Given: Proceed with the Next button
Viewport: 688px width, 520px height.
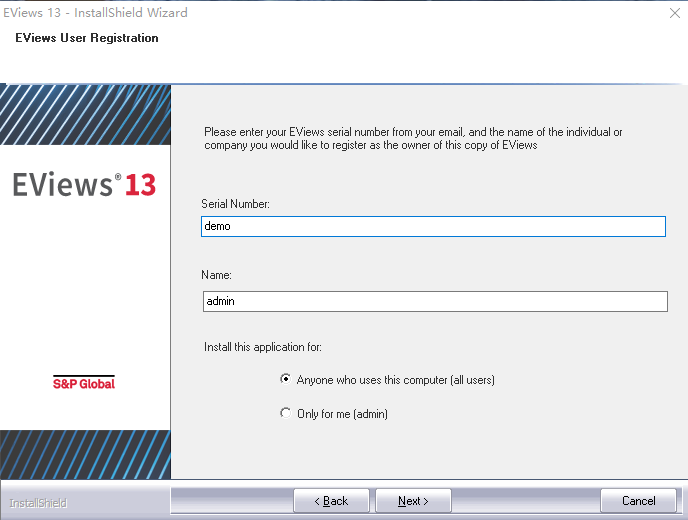Looking at the screenshot, I should tap(413, 501).
